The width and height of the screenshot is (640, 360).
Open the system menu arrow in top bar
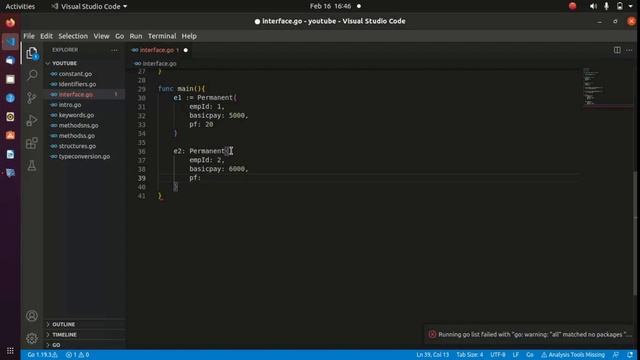[631, 6]
